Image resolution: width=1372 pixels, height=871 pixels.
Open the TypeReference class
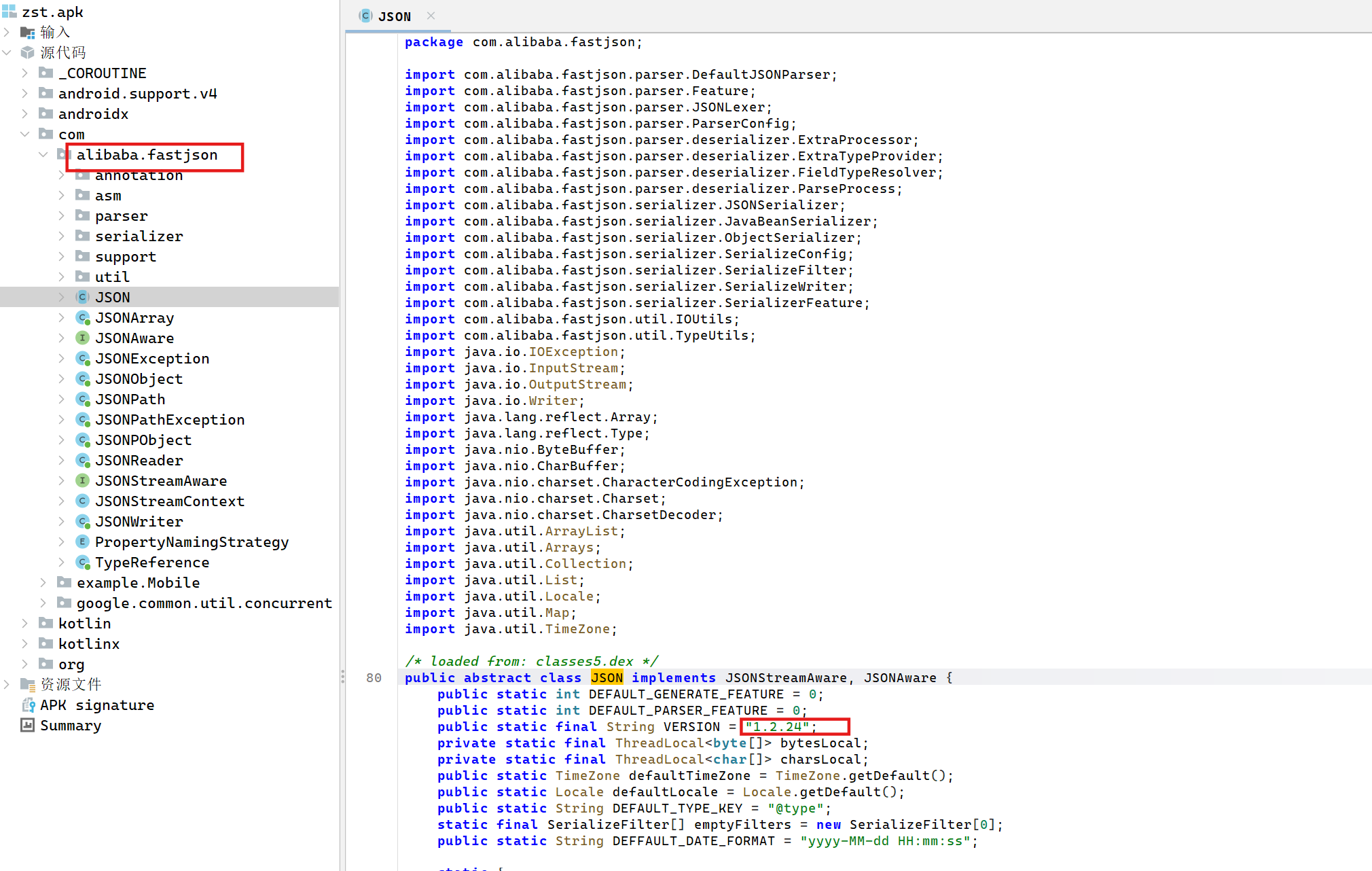click(x=152, y=563)
